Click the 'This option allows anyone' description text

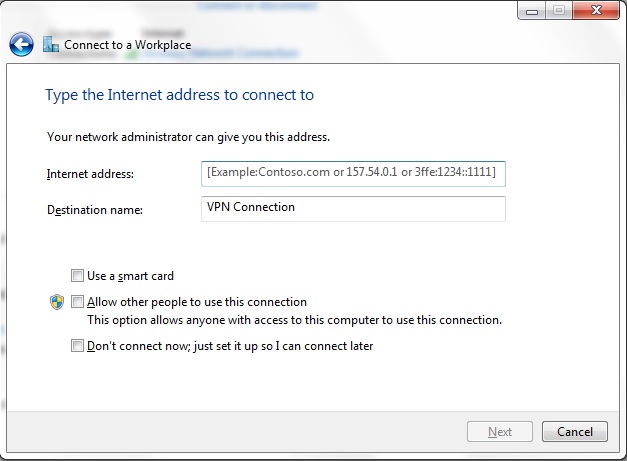pos(294,320)
